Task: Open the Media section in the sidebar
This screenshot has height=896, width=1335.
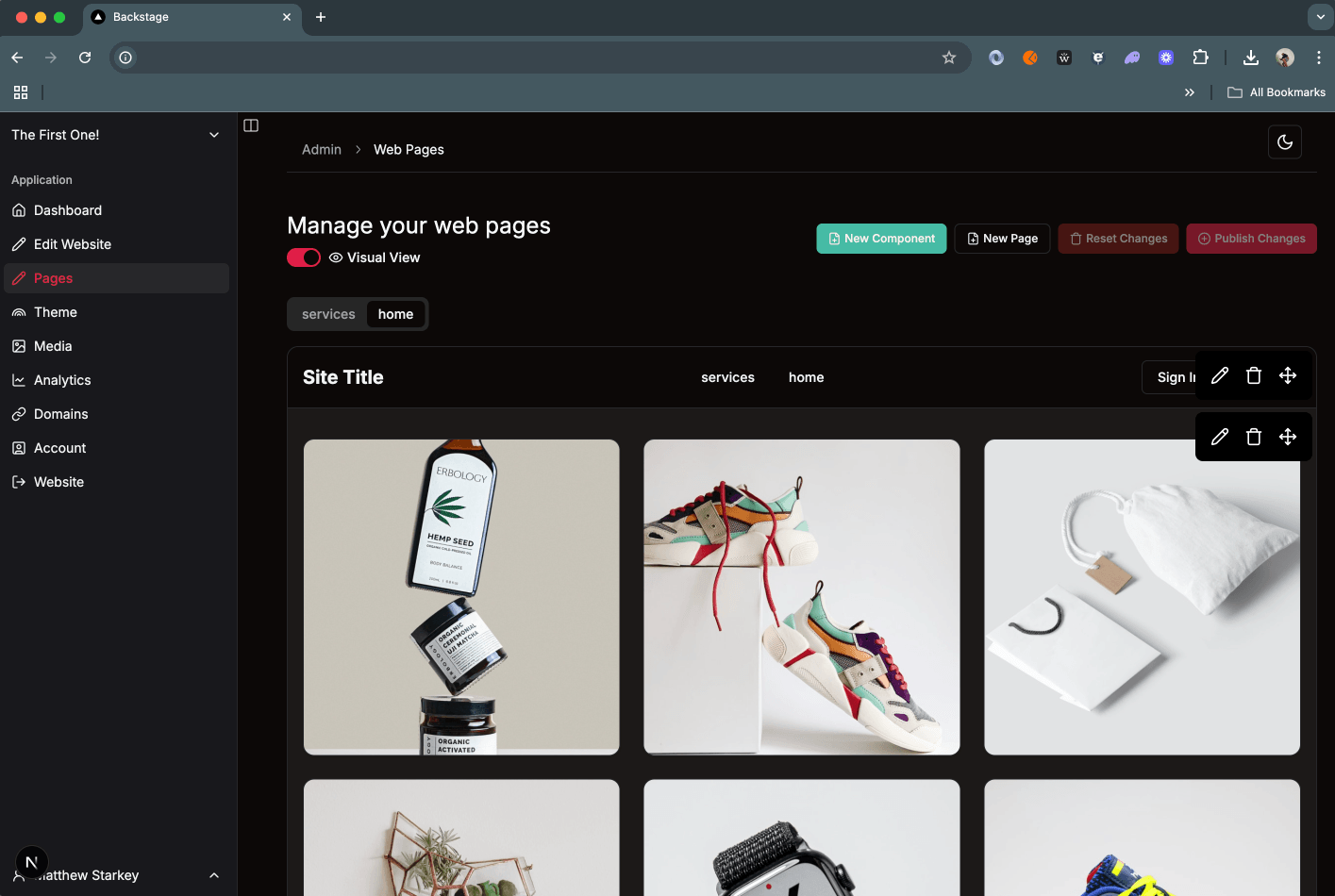Action: click(x=53, y=346)
